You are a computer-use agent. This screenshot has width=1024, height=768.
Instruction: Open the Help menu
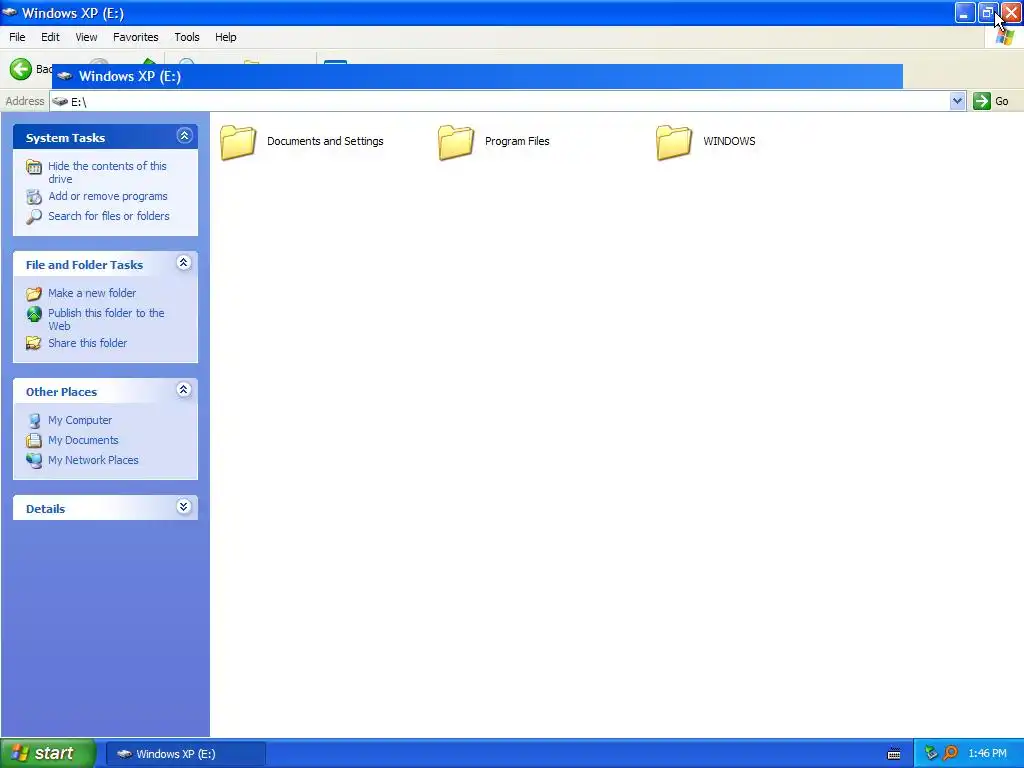[x=226, y=37]
